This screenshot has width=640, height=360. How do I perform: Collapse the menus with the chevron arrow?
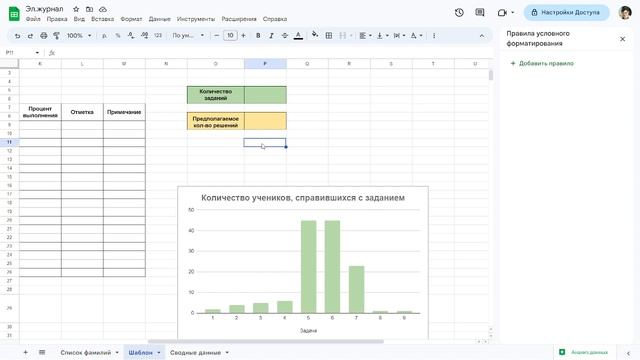(482, 36)
